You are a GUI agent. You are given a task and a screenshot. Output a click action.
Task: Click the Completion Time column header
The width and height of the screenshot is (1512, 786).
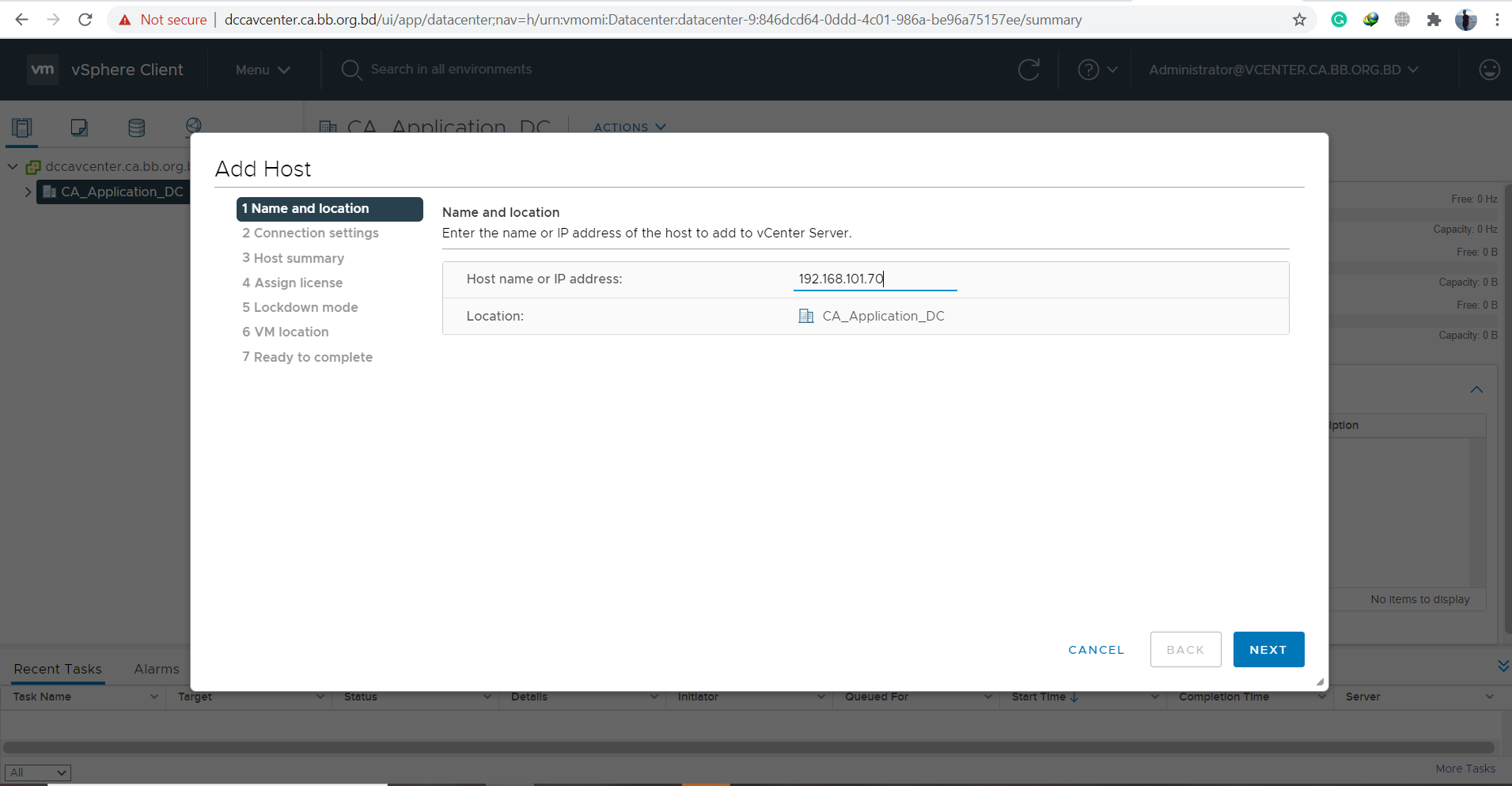click(1223, 697)
